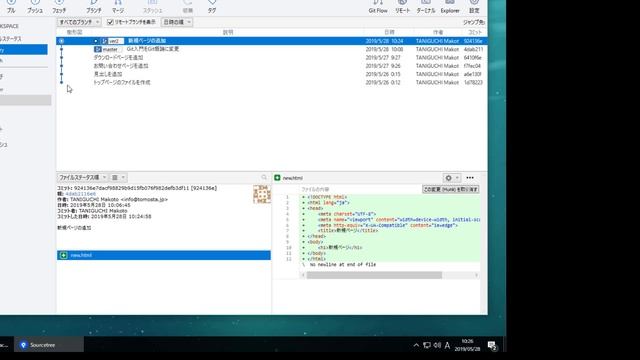Open the Windows notification center icon

(x=492, y=346)
